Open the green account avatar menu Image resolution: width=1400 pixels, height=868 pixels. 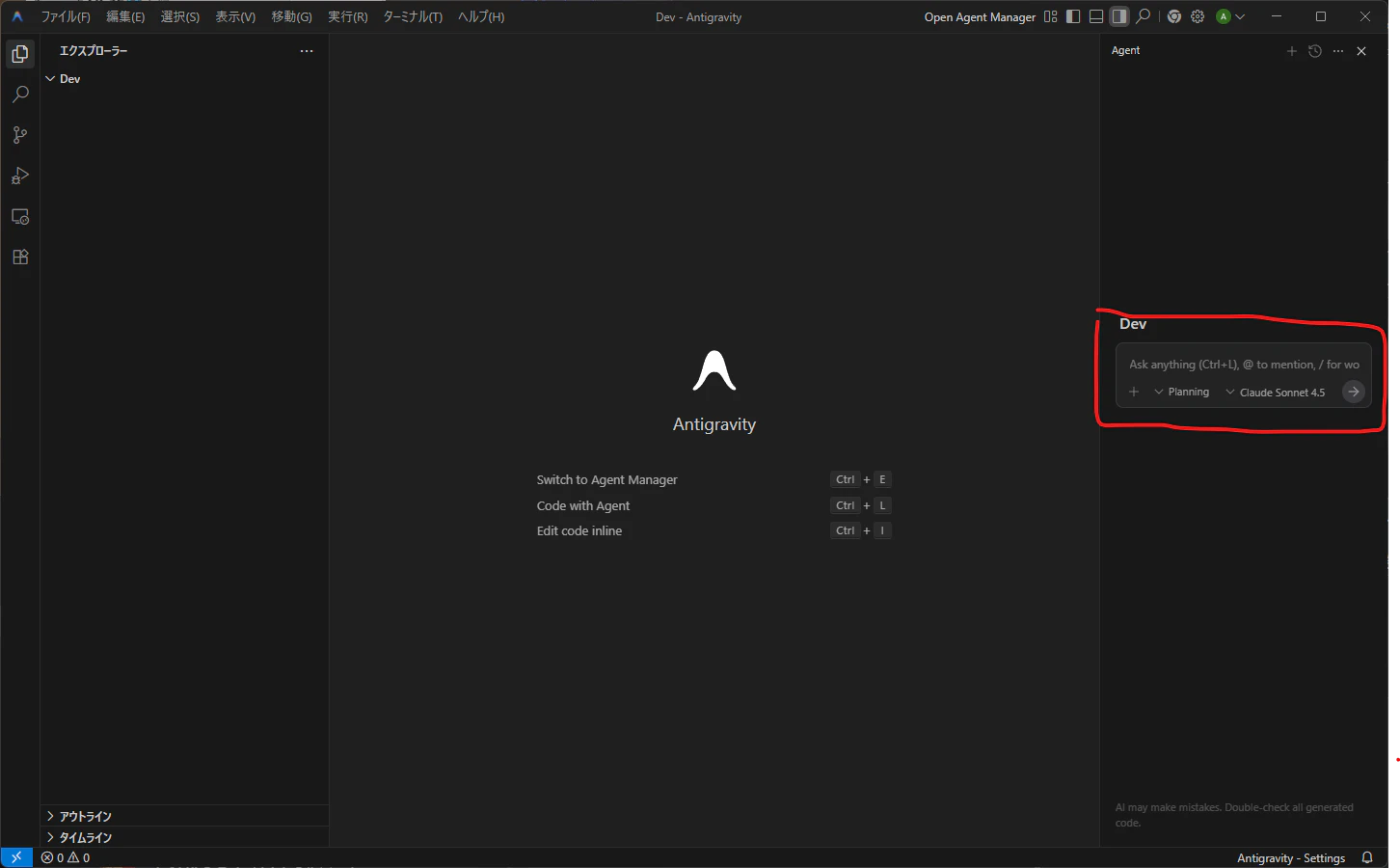(x=1230, y=16)
